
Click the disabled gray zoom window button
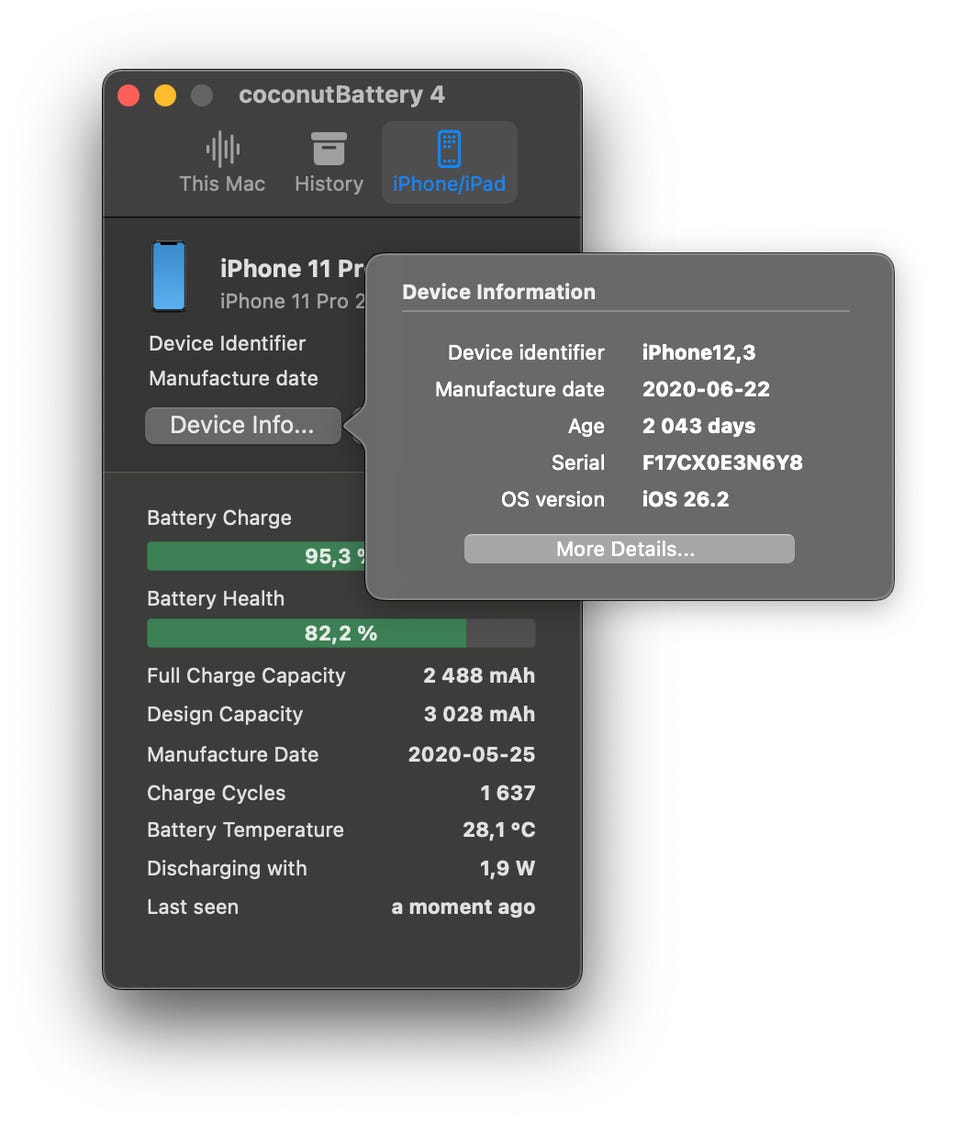[202, 95]
